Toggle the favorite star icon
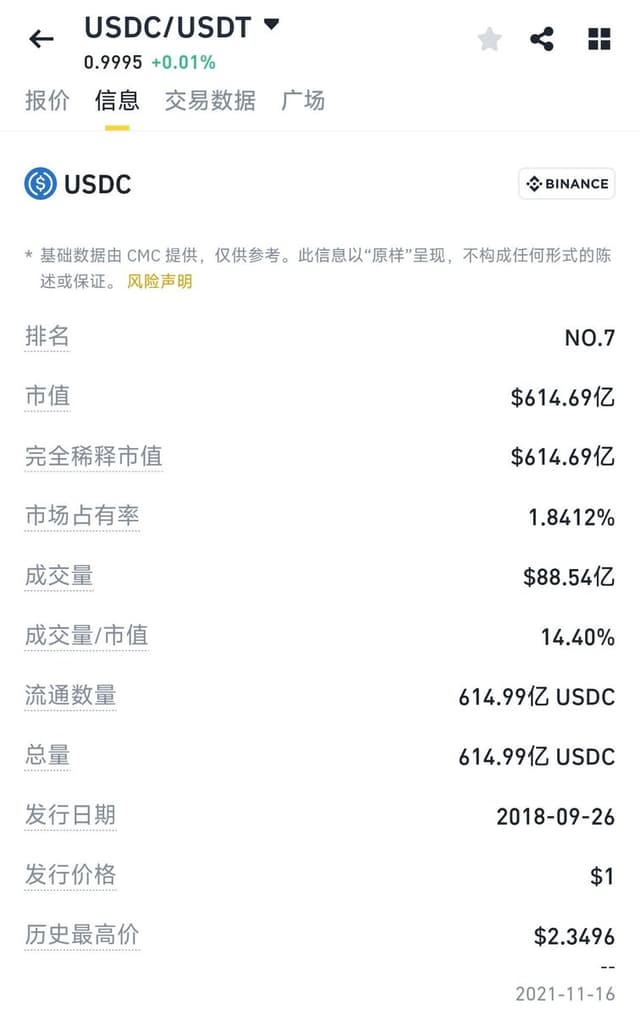Image resolution: width=640 pixels, height=1016 pixels. 490,40
